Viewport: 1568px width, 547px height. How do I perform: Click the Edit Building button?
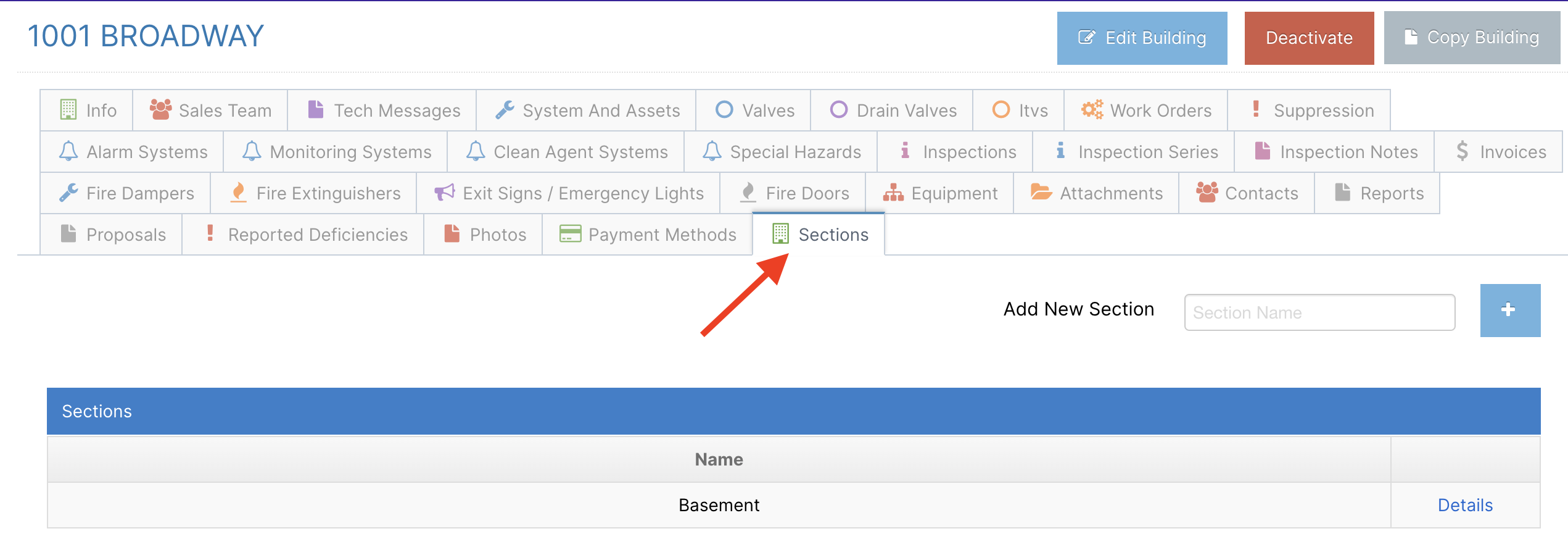[1142, 38]
